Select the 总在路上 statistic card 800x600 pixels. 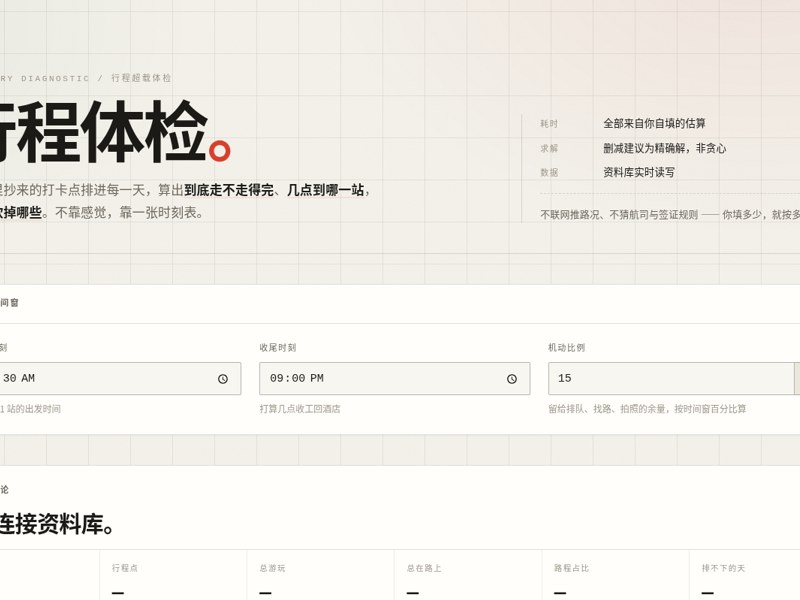tap(468, 575)
